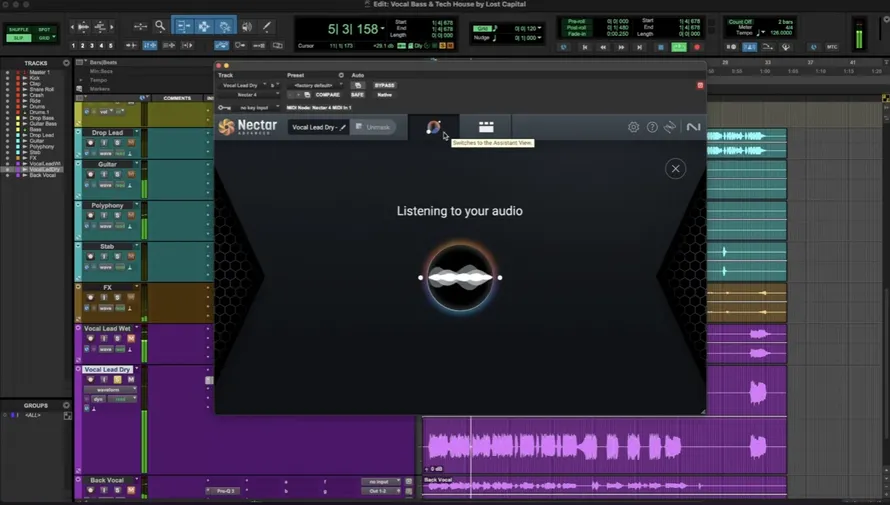The image size is (890, 505).
Task: Open the Tracks list menu
Action: 66,63
